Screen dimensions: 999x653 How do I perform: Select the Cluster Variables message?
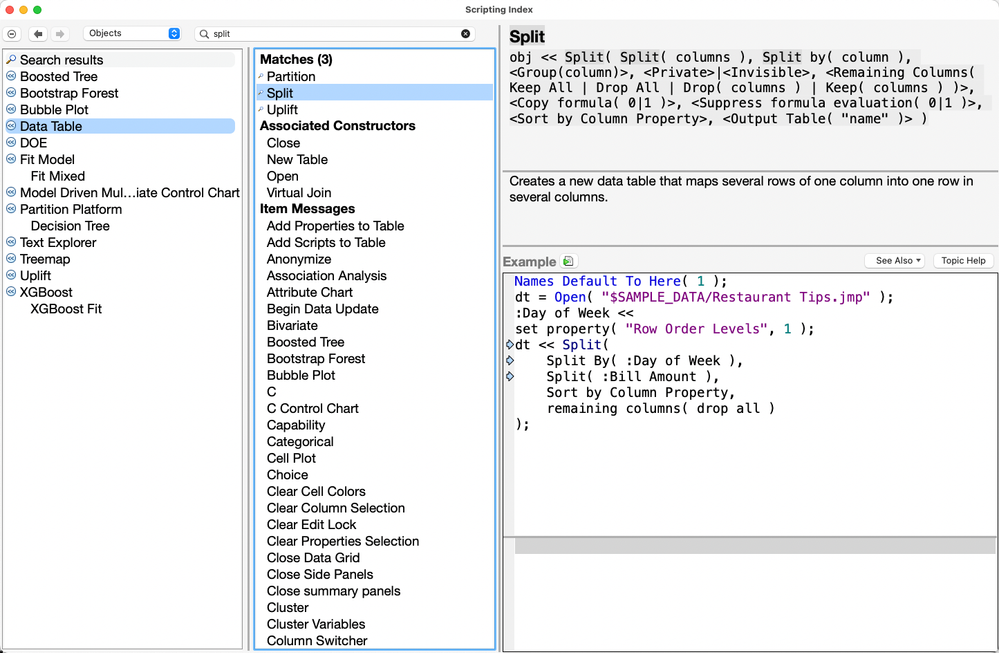click(x=316, y=624)
